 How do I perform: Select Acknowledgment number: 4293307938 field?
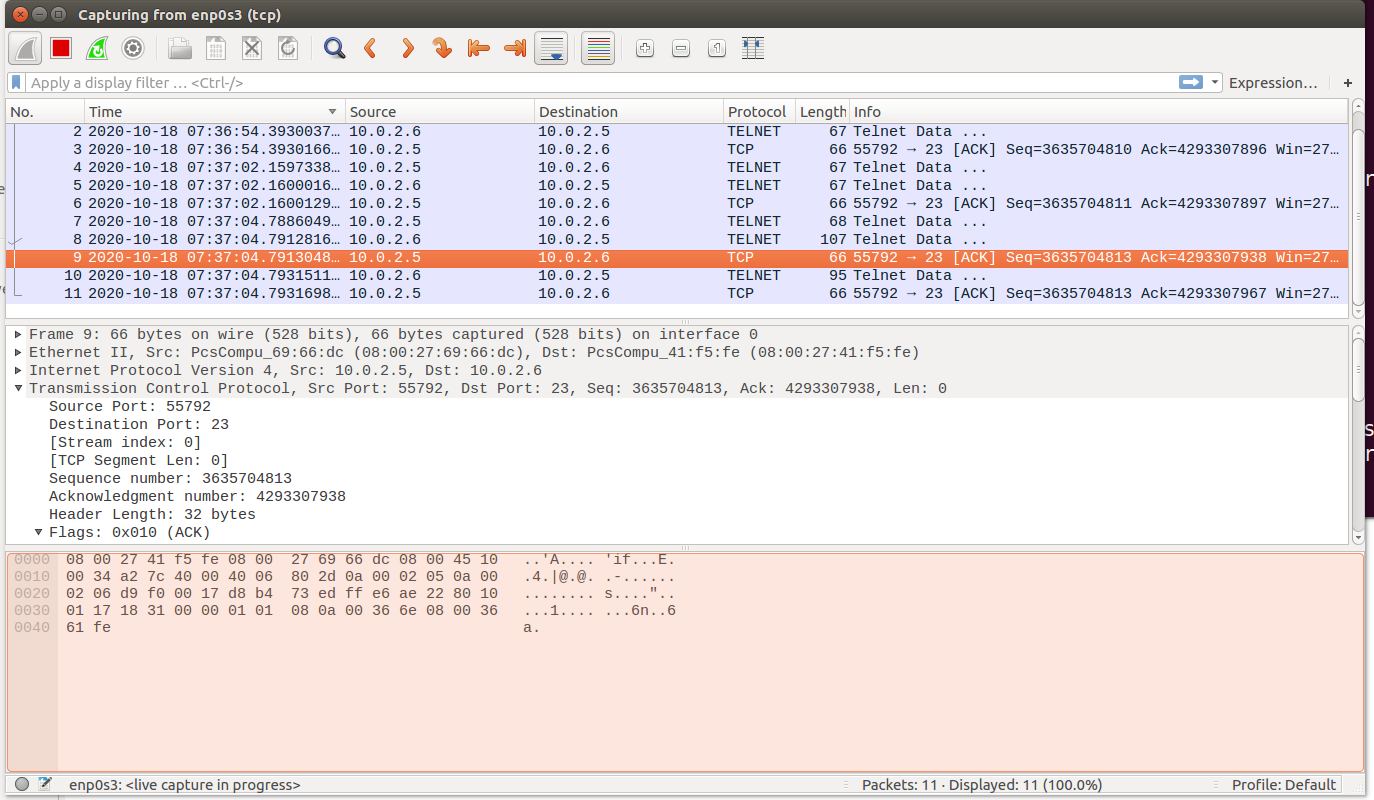pos(197,496)
